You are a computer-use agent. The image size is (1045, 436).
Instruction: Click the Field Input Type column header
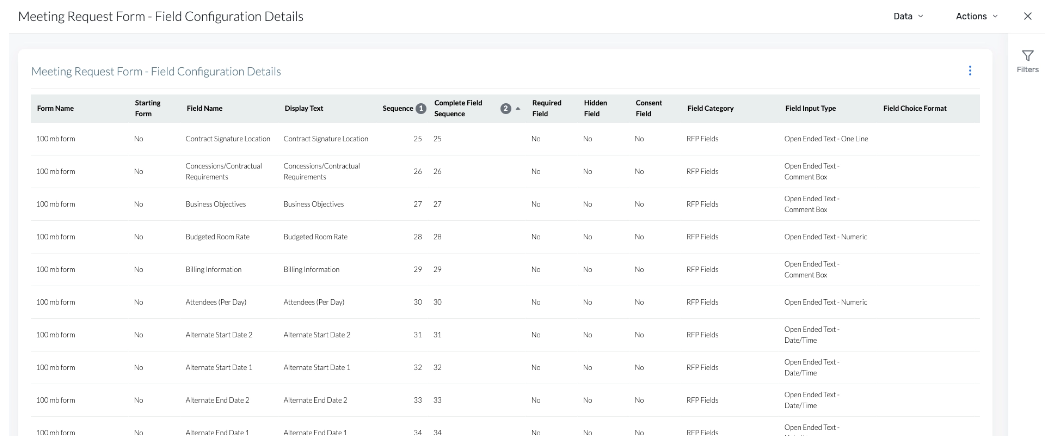810,108
